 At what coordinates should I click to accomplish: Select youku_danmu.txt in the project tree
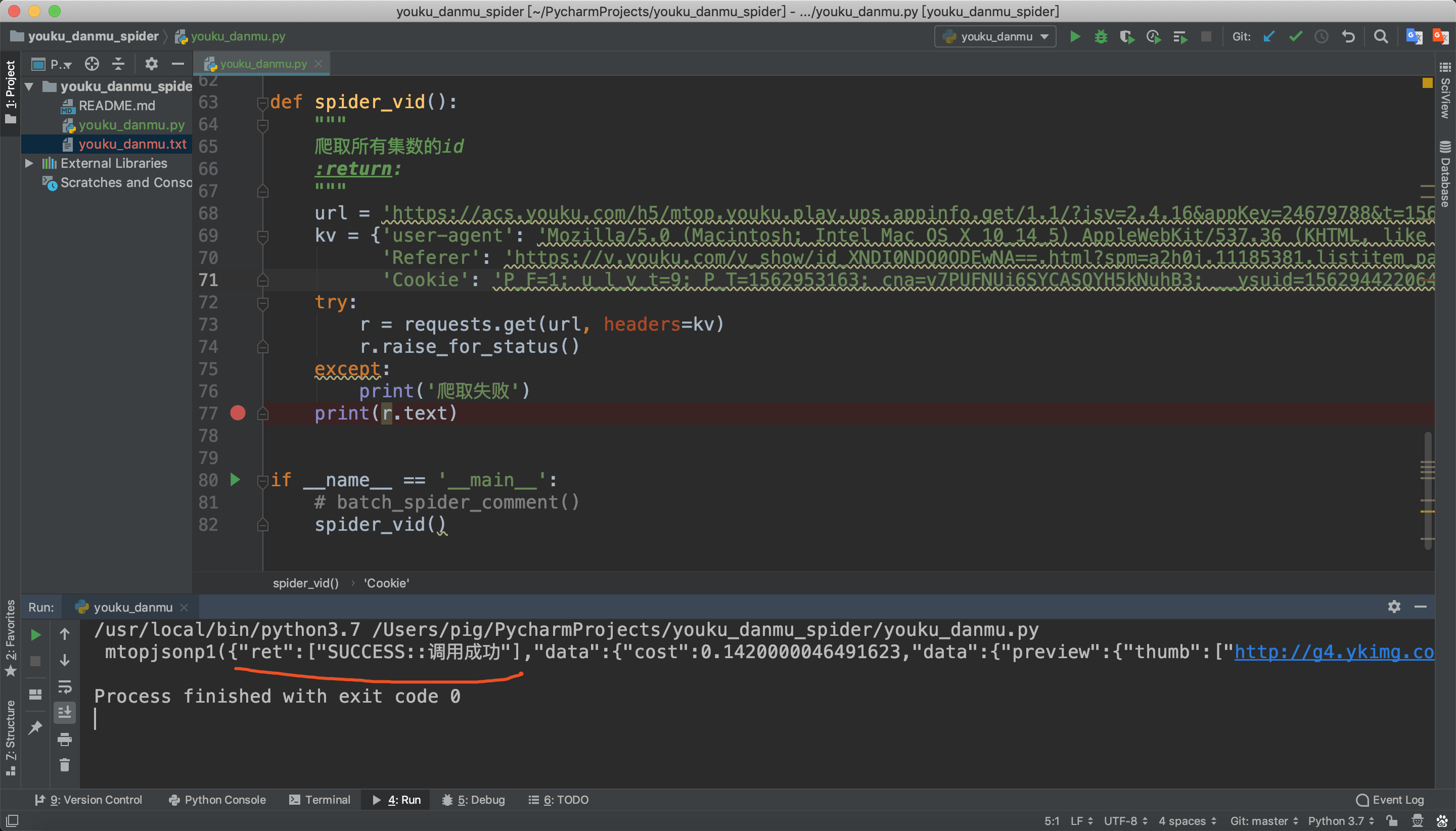tap(132, 144)
